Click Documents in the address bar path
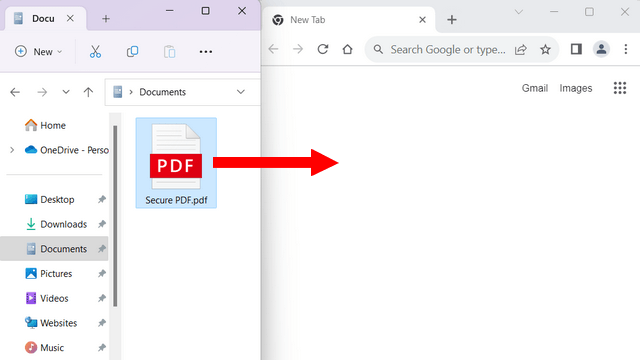Image resolution: width=640 pixels, height=360 pixels. click(x=162, y=92)
